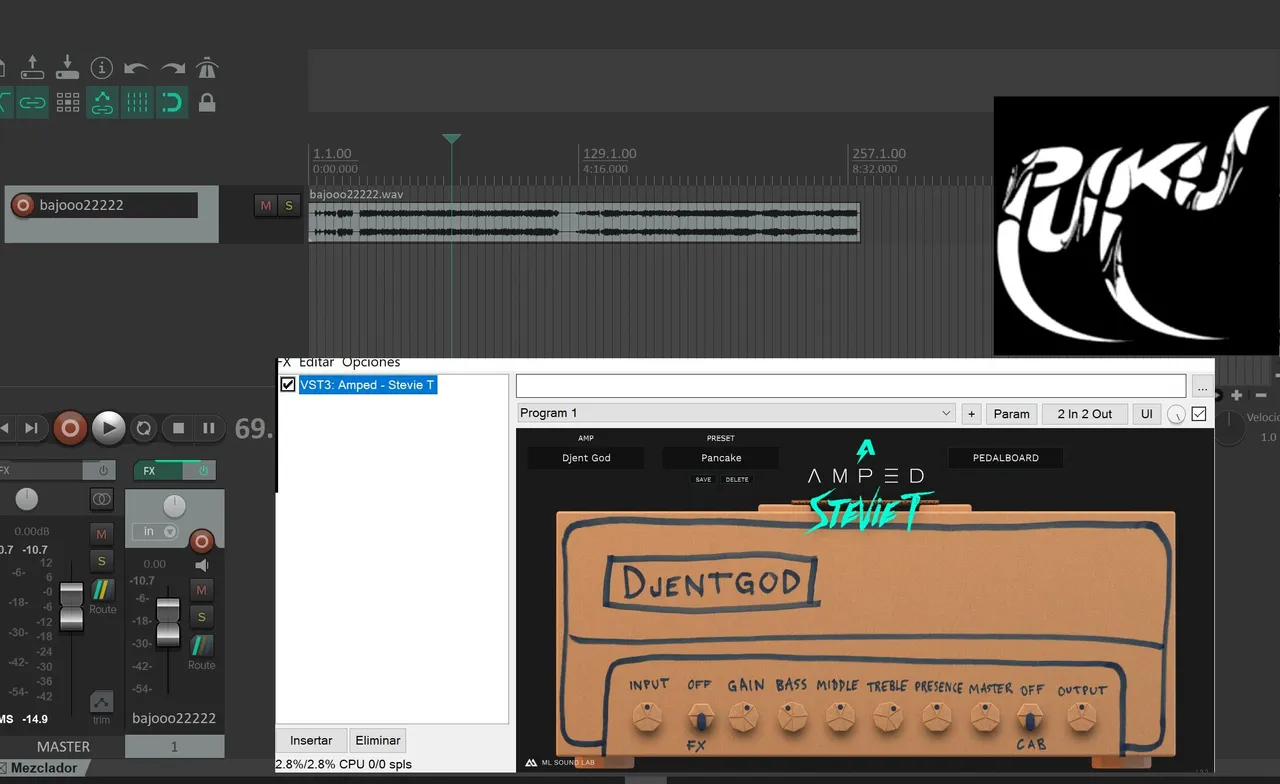Screen dimensions: 1280x784
Task: Solo the MASTER channel in mixer
Action: pos(101,561)
